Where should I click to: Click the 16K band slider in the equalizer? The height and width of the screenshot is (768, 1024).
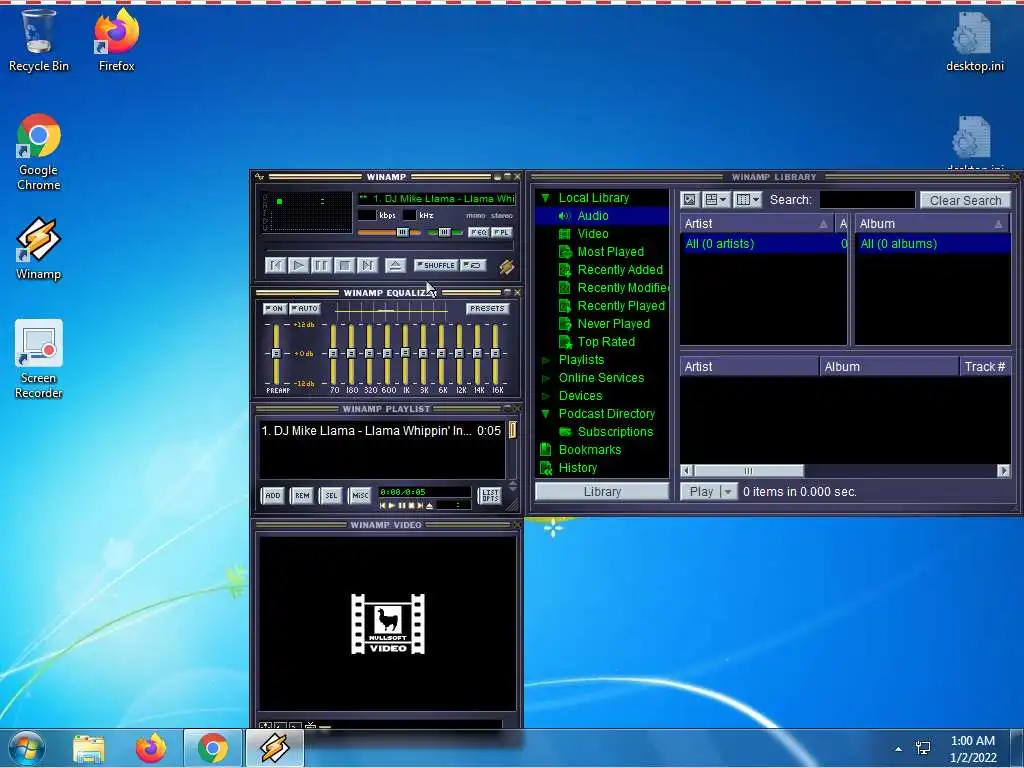coord(496,353)
